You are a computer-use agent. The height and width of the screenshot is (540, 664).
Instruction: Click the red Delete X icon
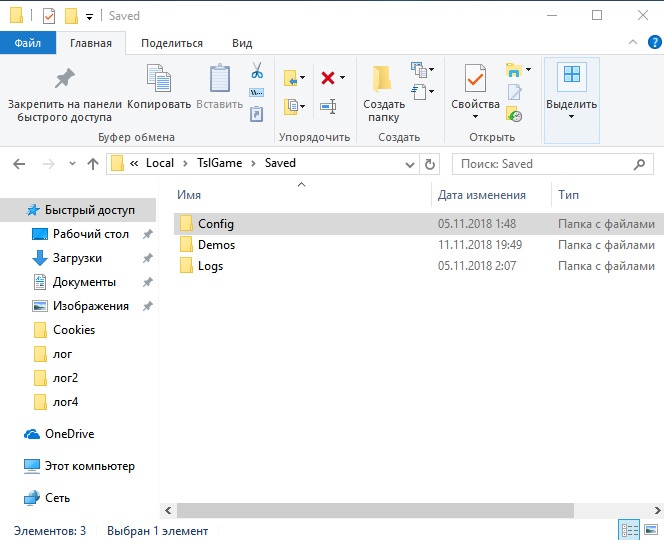point(328,78)
